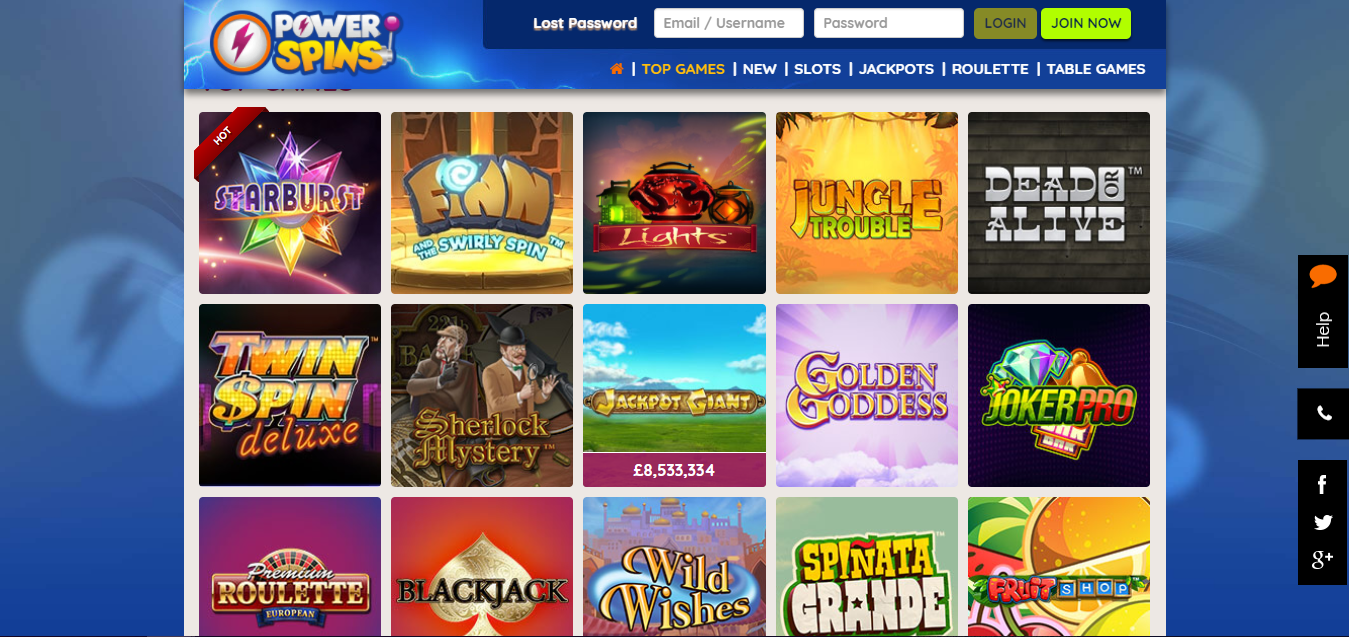Click the Login button
Image resolution: width=1349 pixels, height=637 pixels.
[x=1005, y=23]
